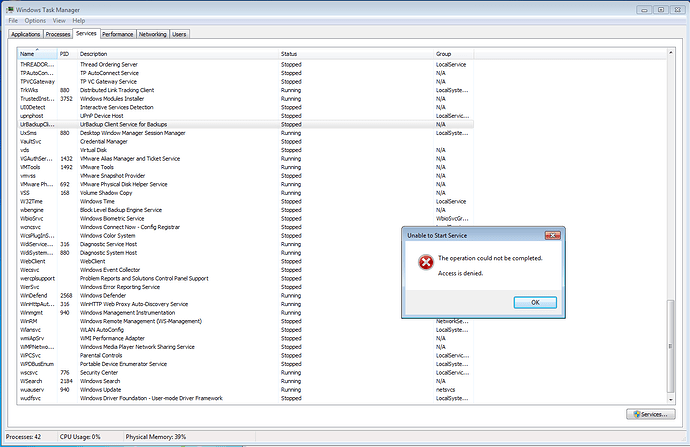Open the Options menu
The image size is (690, 447).
(35, 21)
